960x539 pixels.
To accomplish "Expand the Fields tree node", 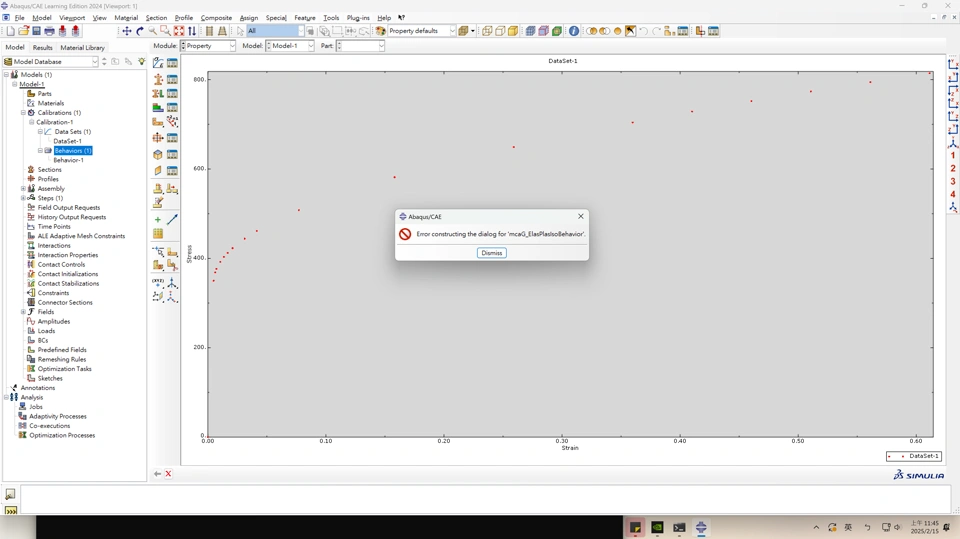I will tap(23, 312).
